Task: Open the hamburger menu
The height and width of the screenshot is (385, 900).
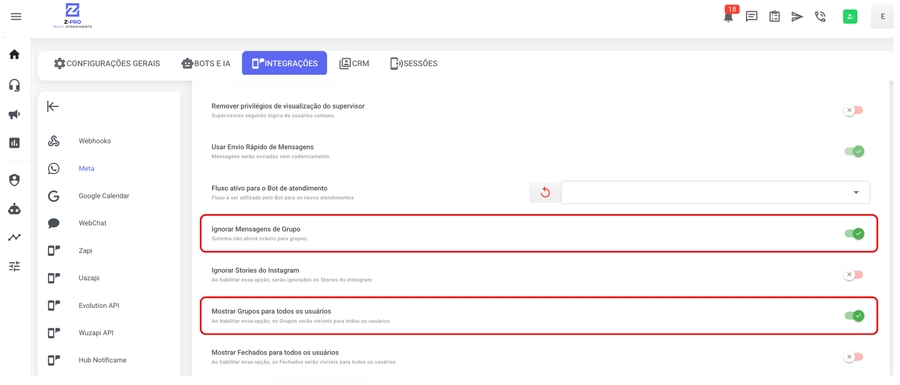Action: (x=16, y=17)
